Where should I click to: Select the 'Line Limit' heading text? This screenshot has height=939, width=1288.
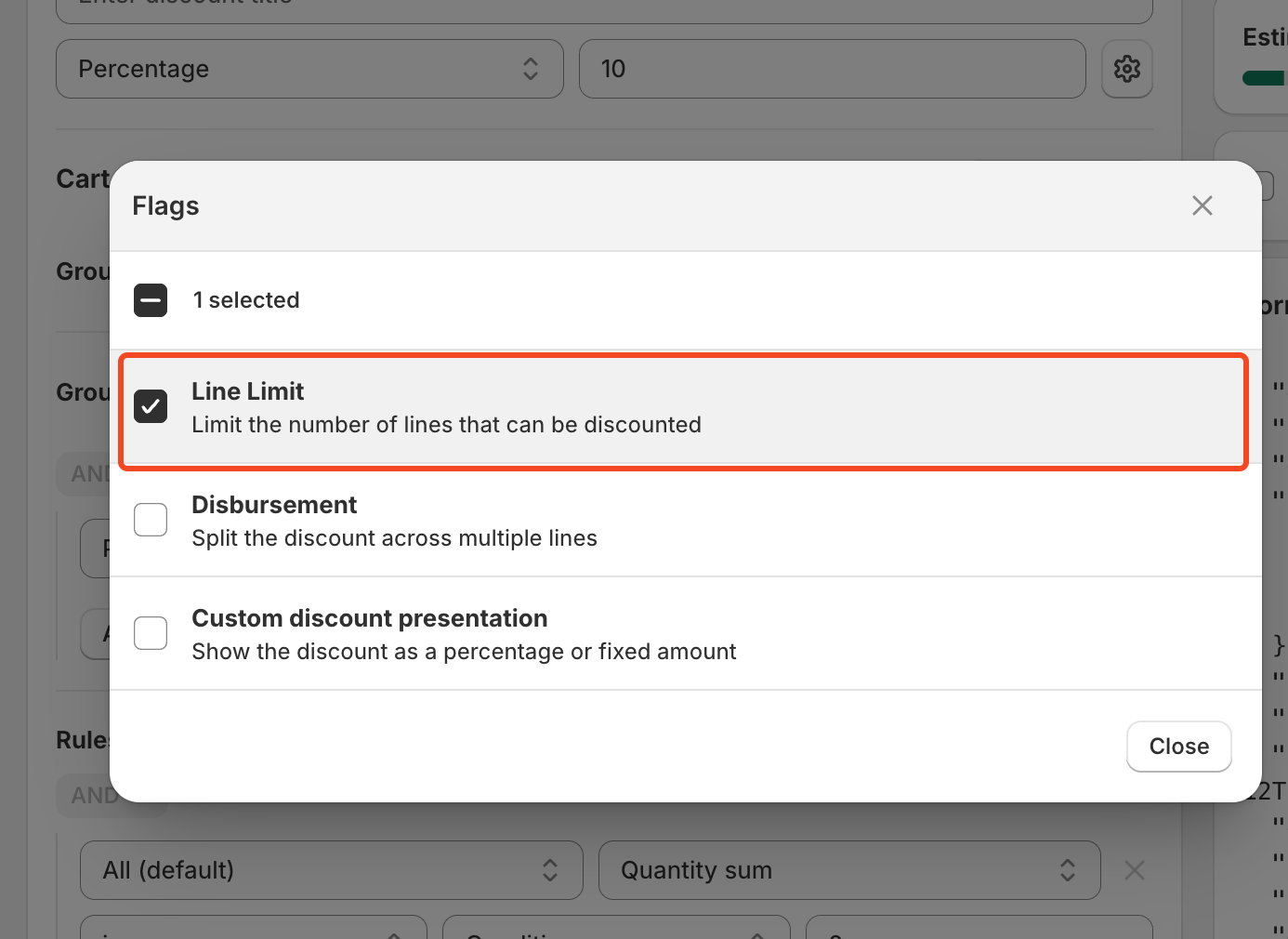click(x=247, y=391)
